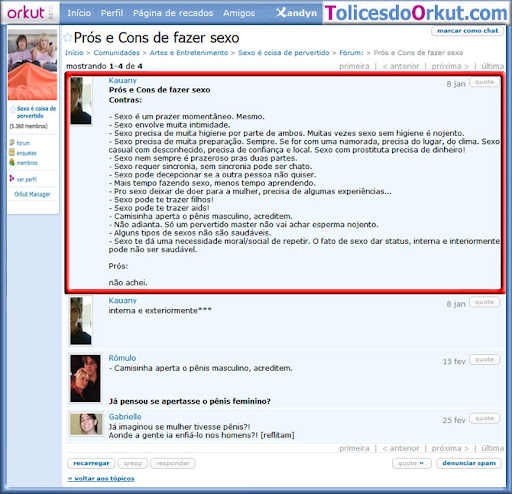512x494 pixels.
Task: Open Kauany's name on second post
Action: pos(123,300)
